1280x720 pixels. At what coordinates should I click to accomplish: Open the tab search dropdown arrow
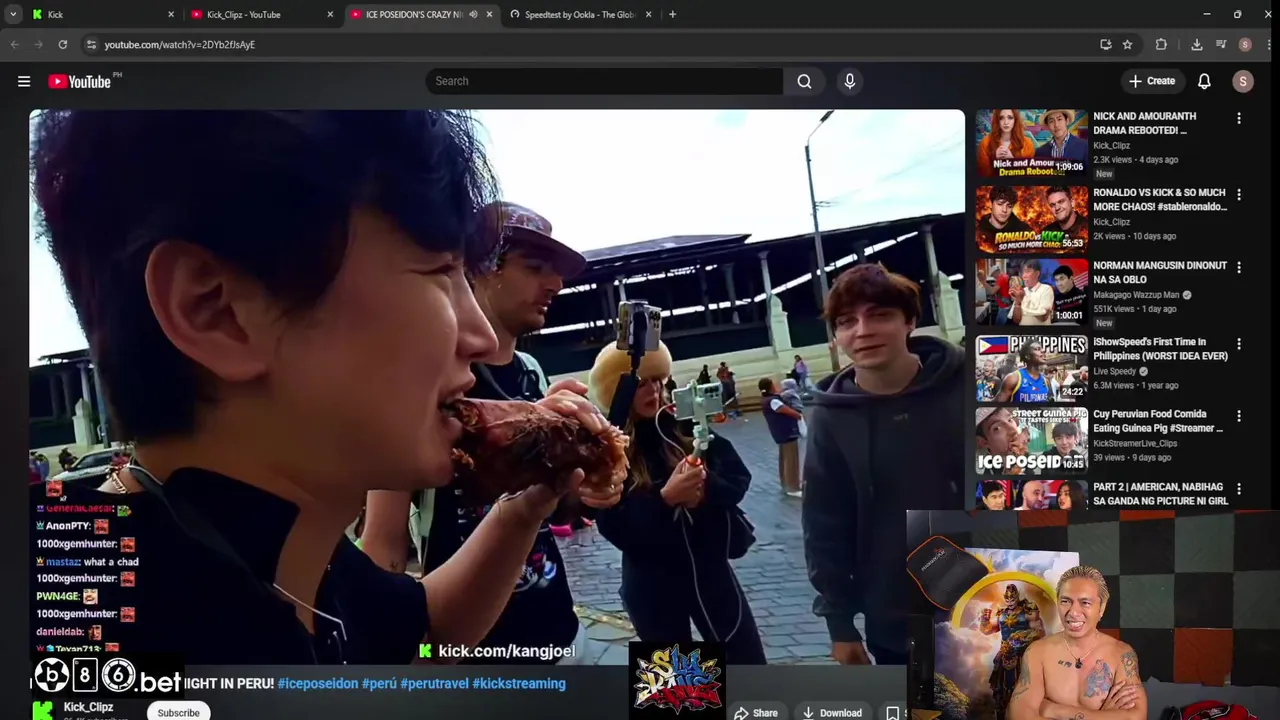point(13,14)
